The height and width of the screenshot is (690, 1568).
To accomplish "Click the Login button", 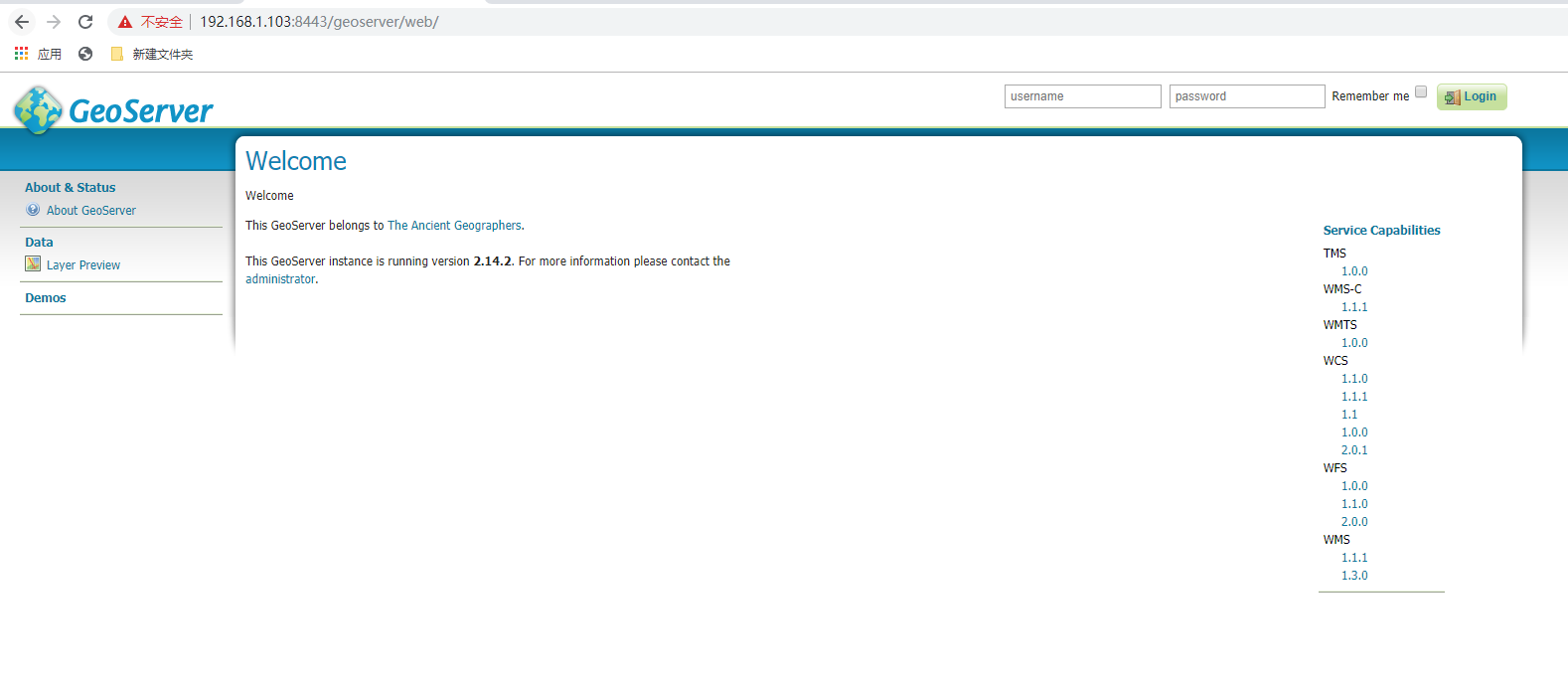I will [1472, 96].
